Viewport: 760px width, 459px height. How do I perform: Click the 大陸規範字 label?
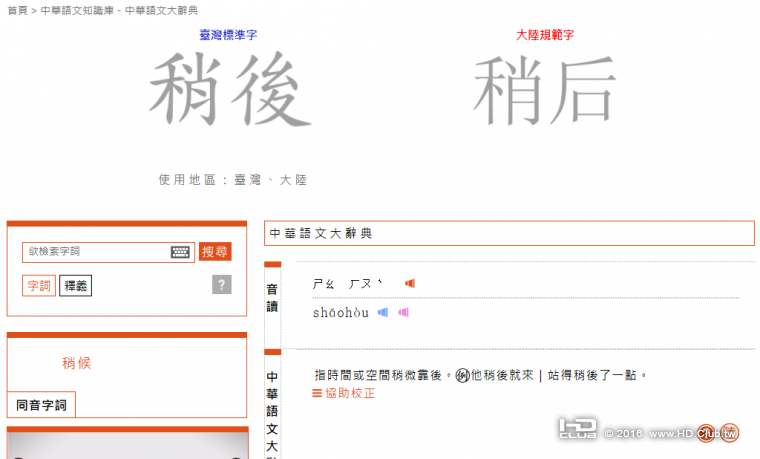[545, 35]
